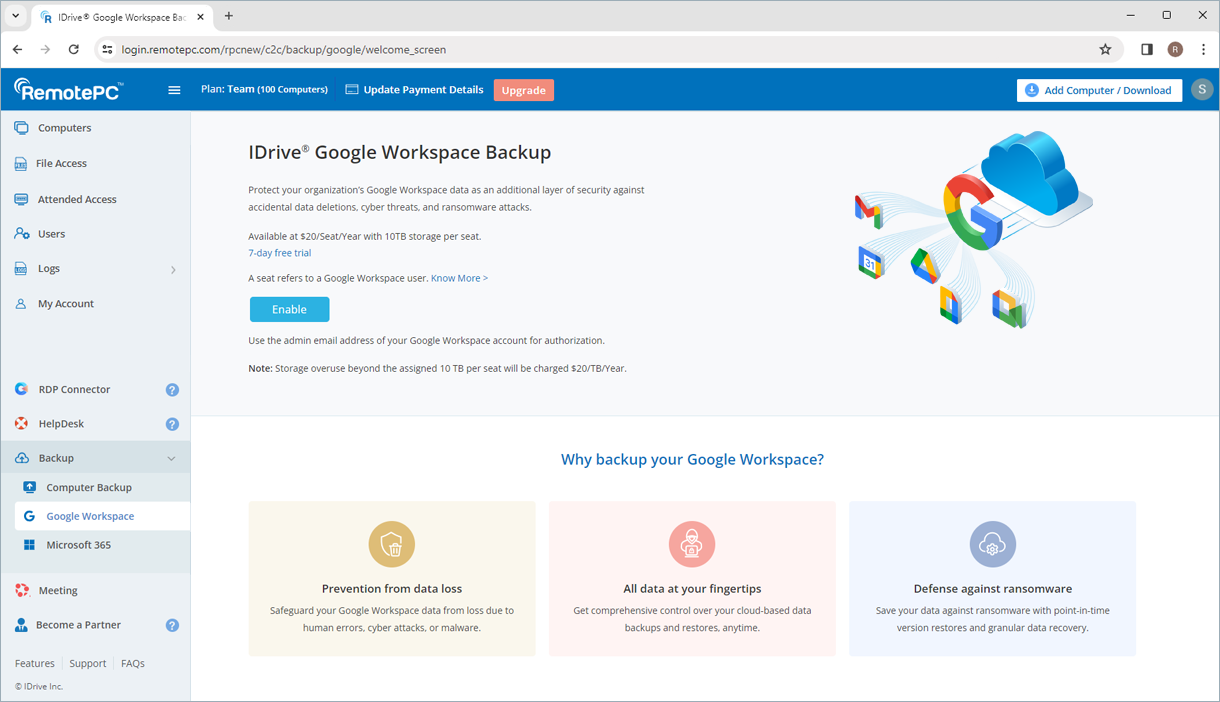Click the Become a Partner icon
The width and height of the screenshot is (1220, 702).
[21, 625]
